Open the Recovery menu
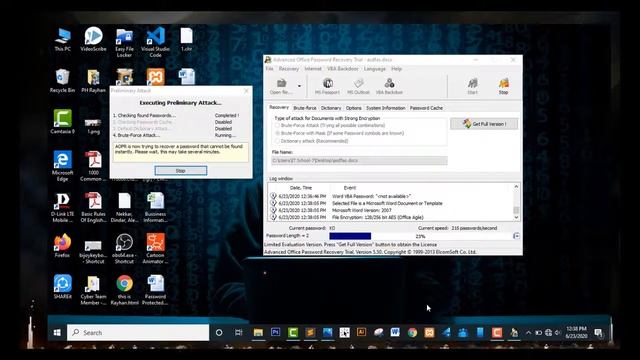Image resolution: width=640 pixels, height=360 pixels. tap(289, 69)
